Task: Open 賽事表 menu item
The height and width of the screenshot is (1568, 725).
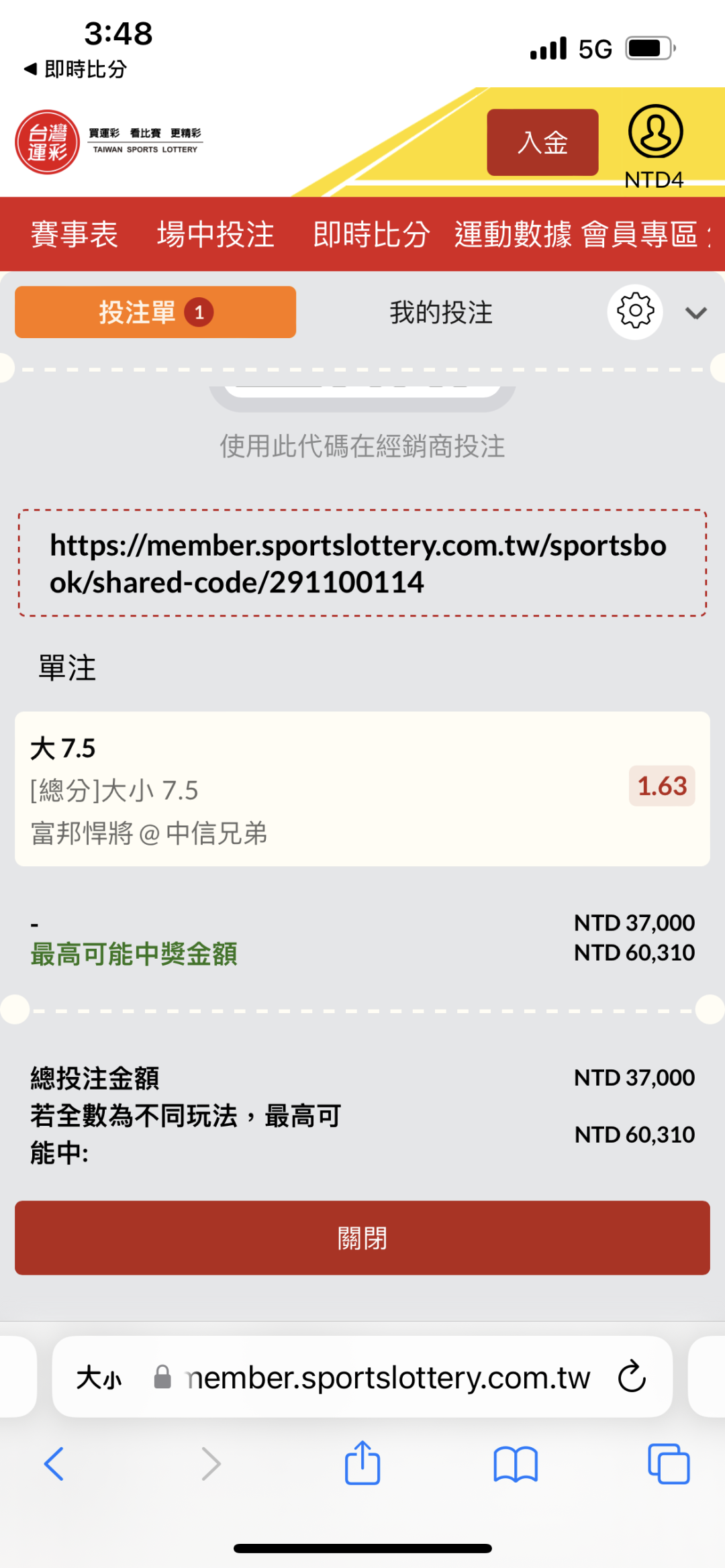Action: point(74,234)
